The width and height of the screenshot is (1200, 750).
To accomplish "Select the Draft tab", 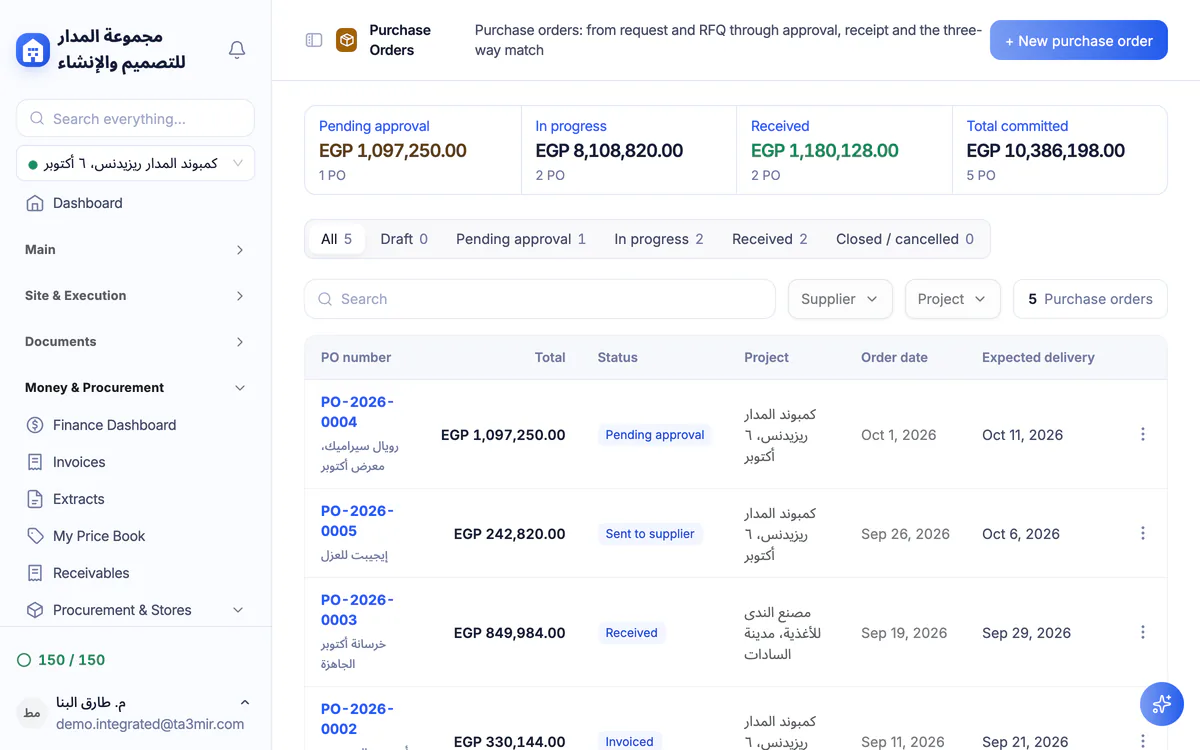I will (404, 239).
